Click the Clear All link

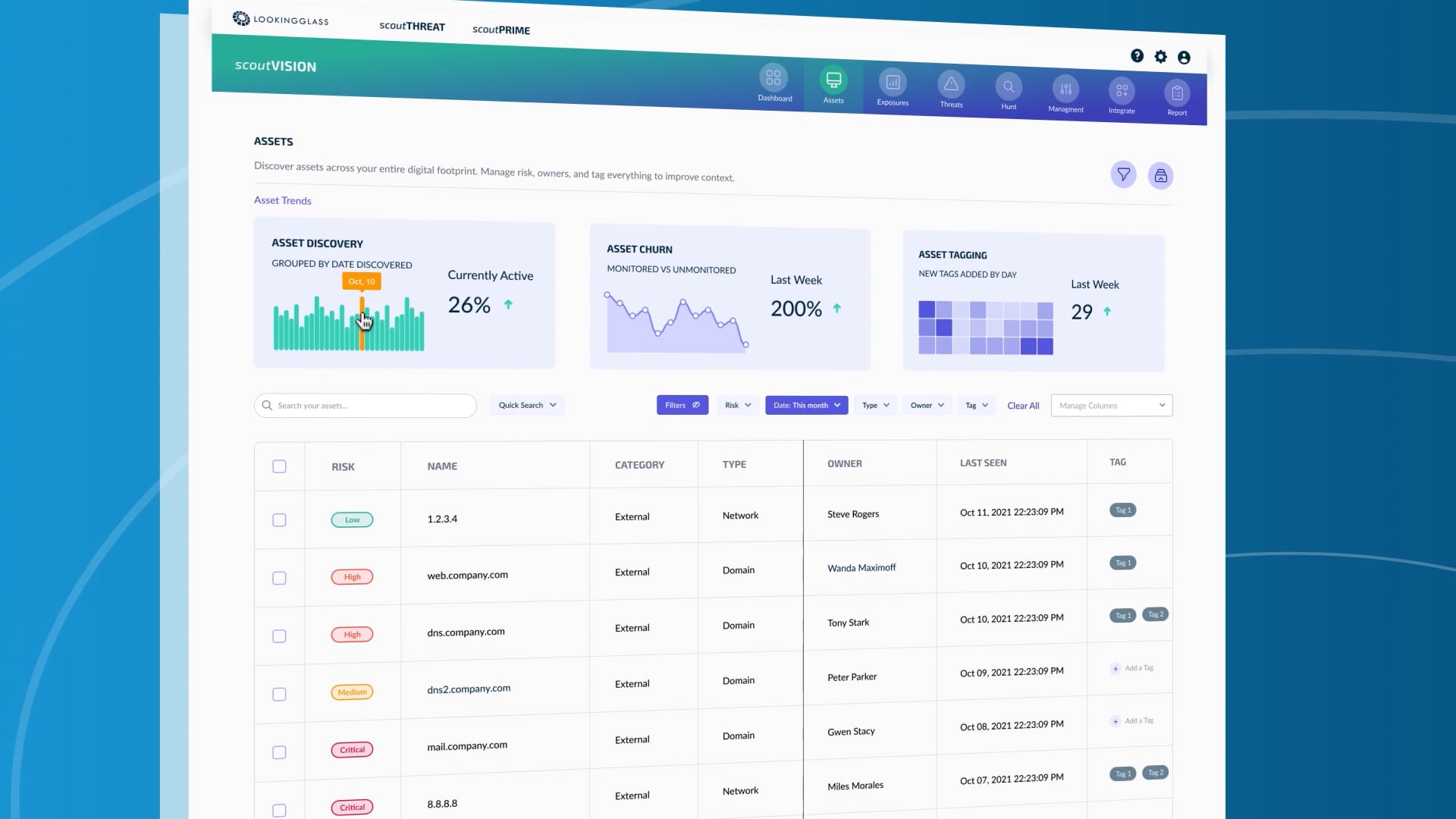point(1023,406)
